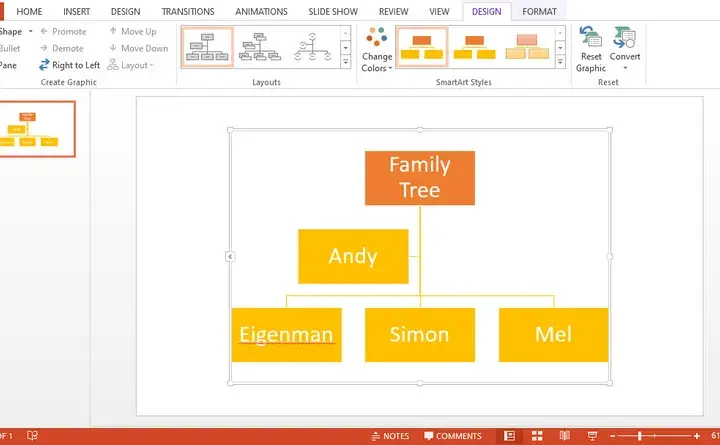Screen dimensions: 720x445
Task: Toggle the NOTES pane
Action: 390,436
